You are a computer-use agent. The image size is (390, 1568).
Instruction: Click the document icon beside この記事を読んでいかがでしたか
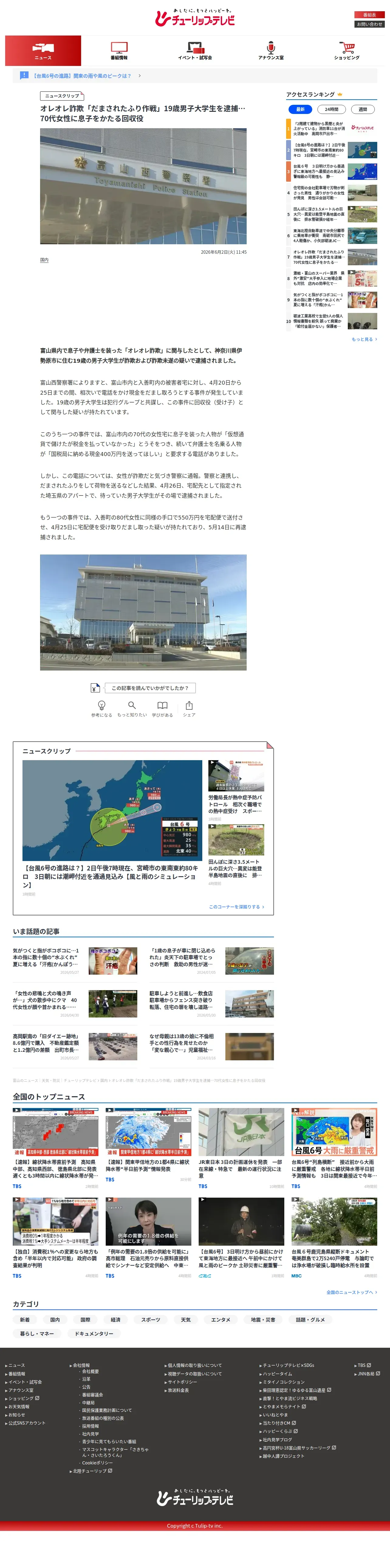[x=95, y=688]
